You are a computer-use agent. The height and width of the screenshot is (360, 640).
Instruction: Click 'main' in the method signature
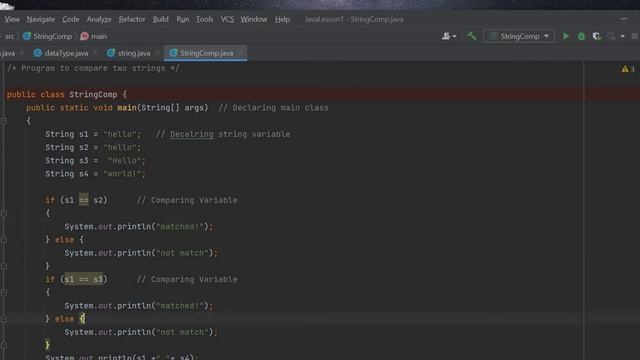[x=127, y=108]
